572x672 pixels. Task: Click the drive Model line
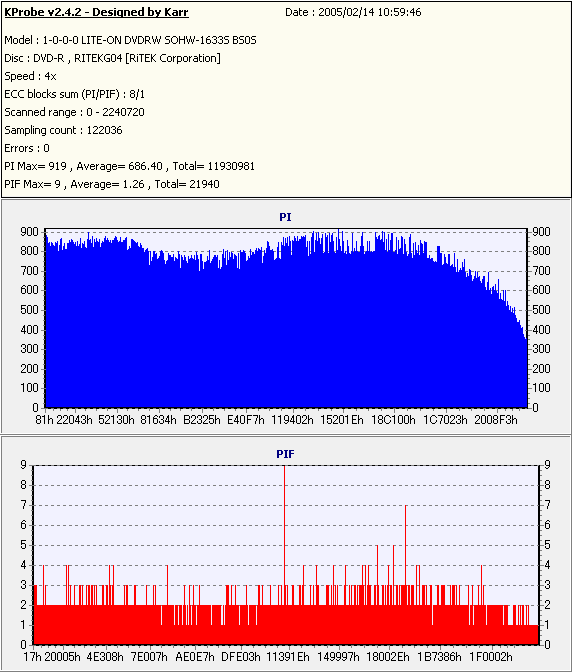coord(130,40)
